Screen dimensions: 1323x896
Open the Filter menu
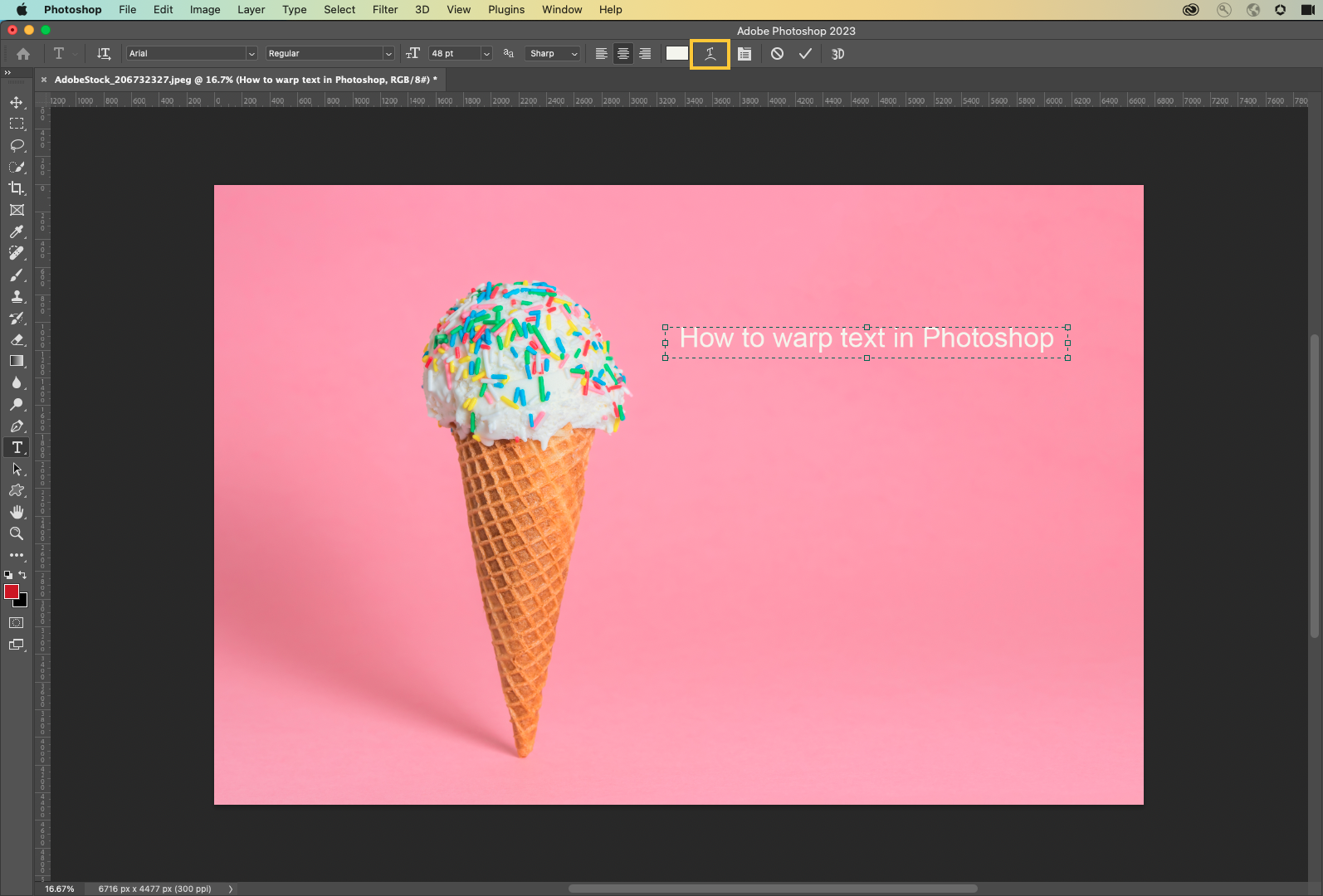coord(385,10)
